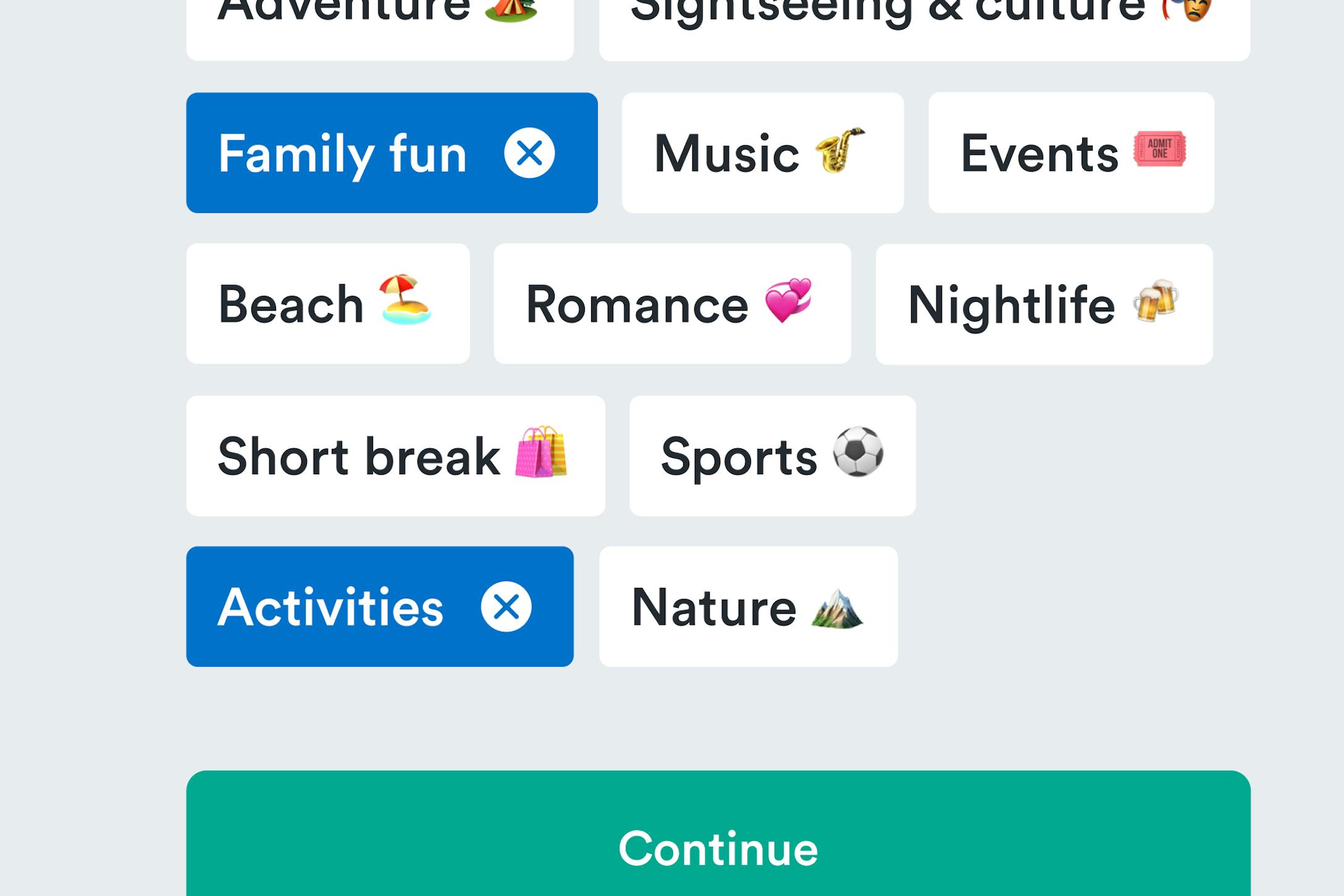Click the saxophone emoji on Music
This screenshot has height=896, width=1344.
840,150
